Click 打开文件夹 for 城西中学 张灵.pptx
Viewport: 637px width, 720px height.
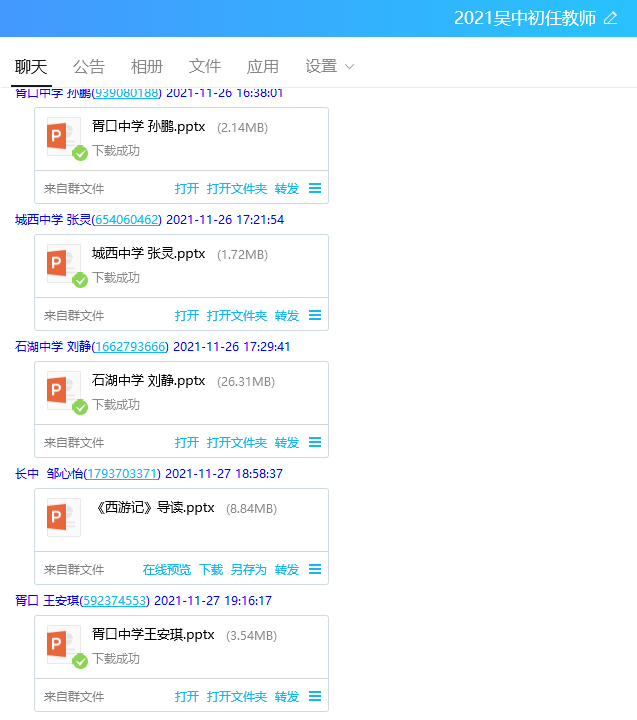click(x=237, y=316)
